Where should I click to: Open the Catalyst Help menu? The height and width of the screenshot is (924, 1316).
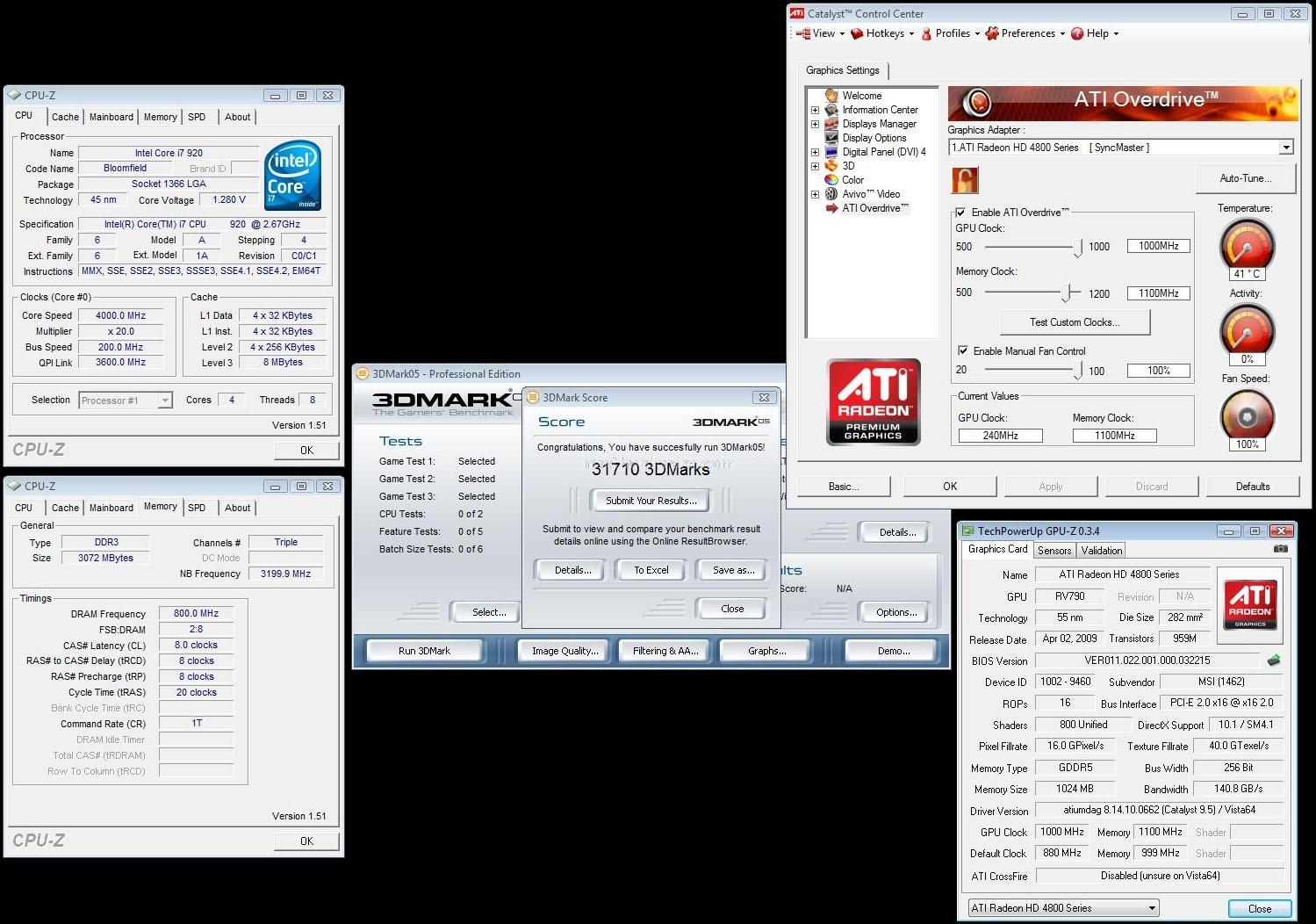point(1095,33)
